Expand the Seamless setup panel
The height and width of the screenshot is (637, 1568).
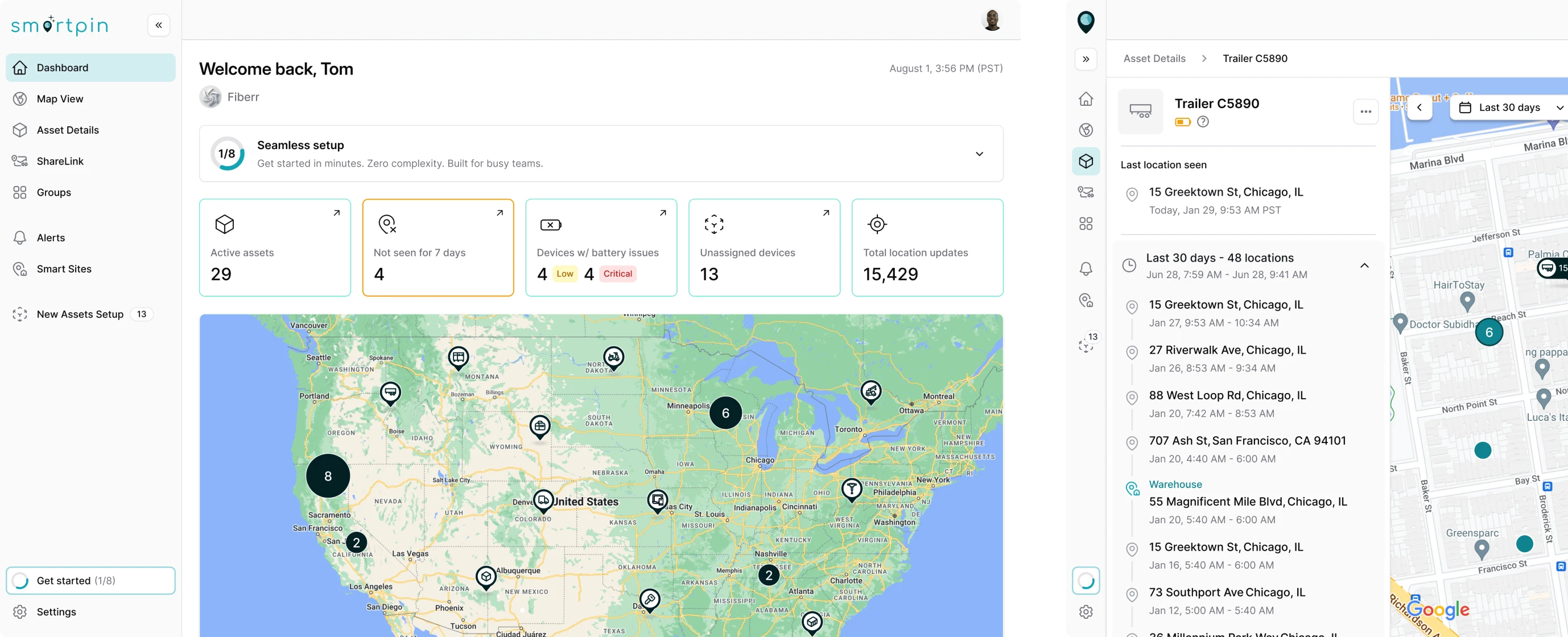point(979,154)
